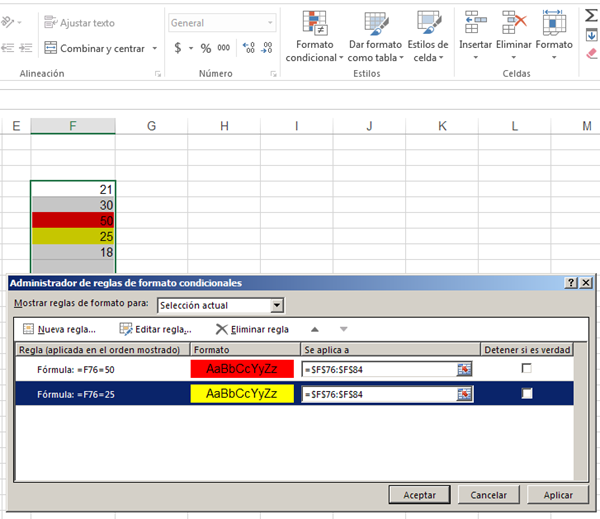This screenshot has width=600, height=519.
Task: Click Dar formato como tabla icon
Action: point(376,24)
